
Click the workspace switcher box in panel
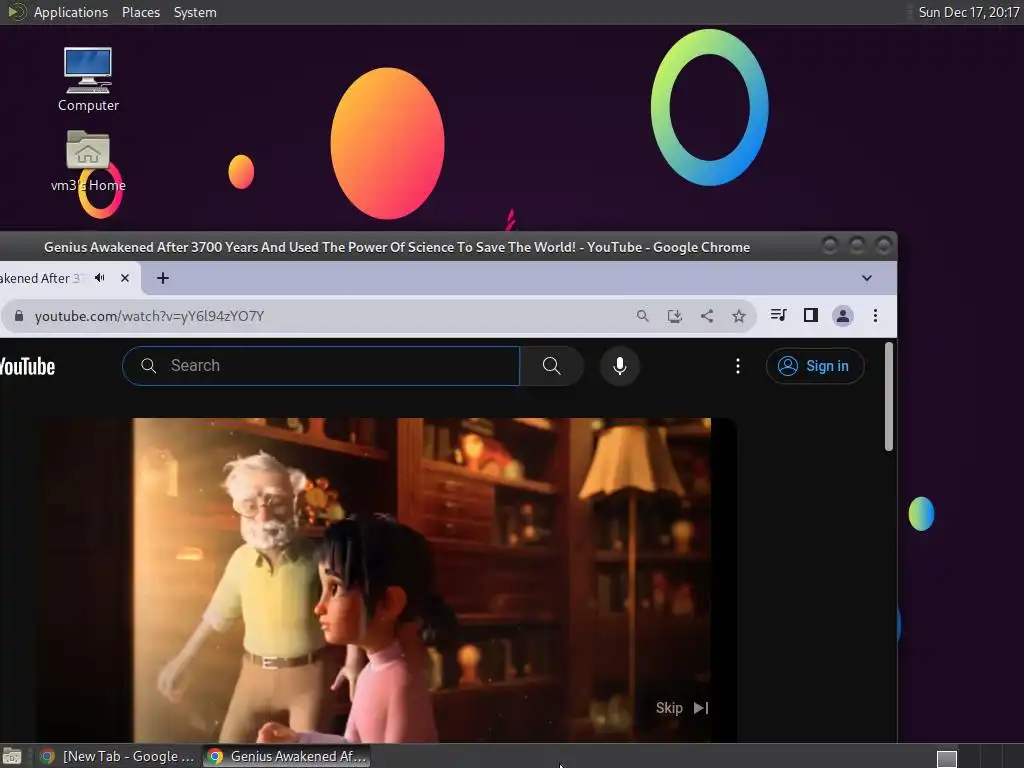(947, 758)
